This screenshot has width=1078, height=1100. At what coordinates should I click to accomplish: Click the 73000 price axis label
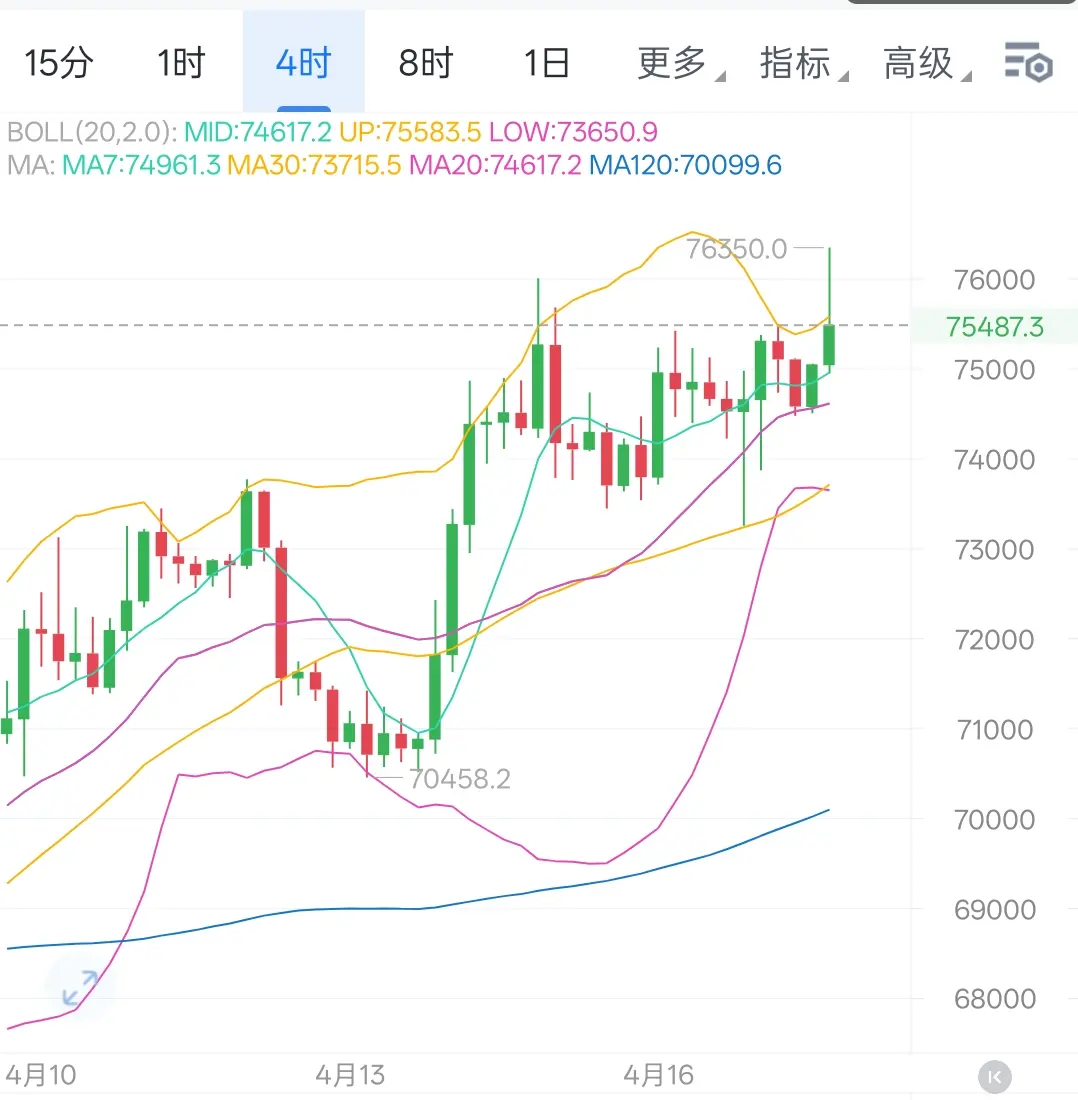point(995,550)
